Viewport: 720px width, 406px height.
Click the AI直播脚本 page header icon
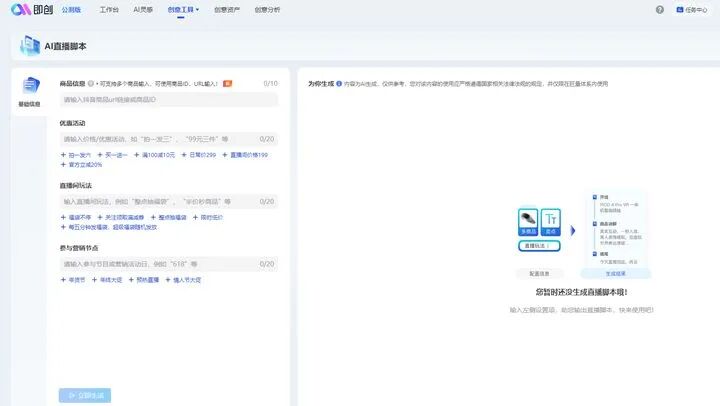tap(30, 46)
